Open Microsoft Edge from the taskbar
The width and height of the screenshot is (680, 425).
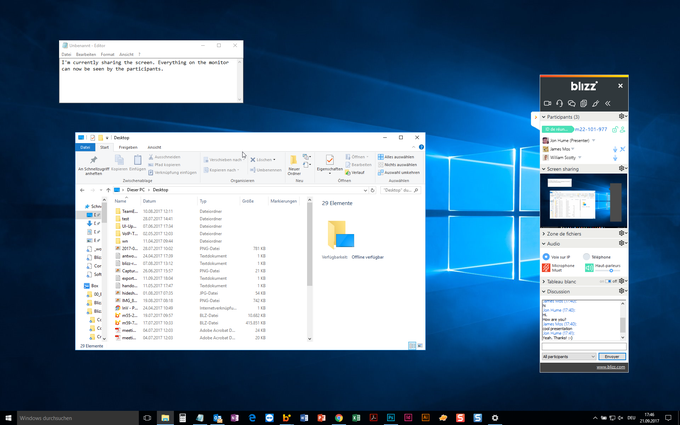252,418
